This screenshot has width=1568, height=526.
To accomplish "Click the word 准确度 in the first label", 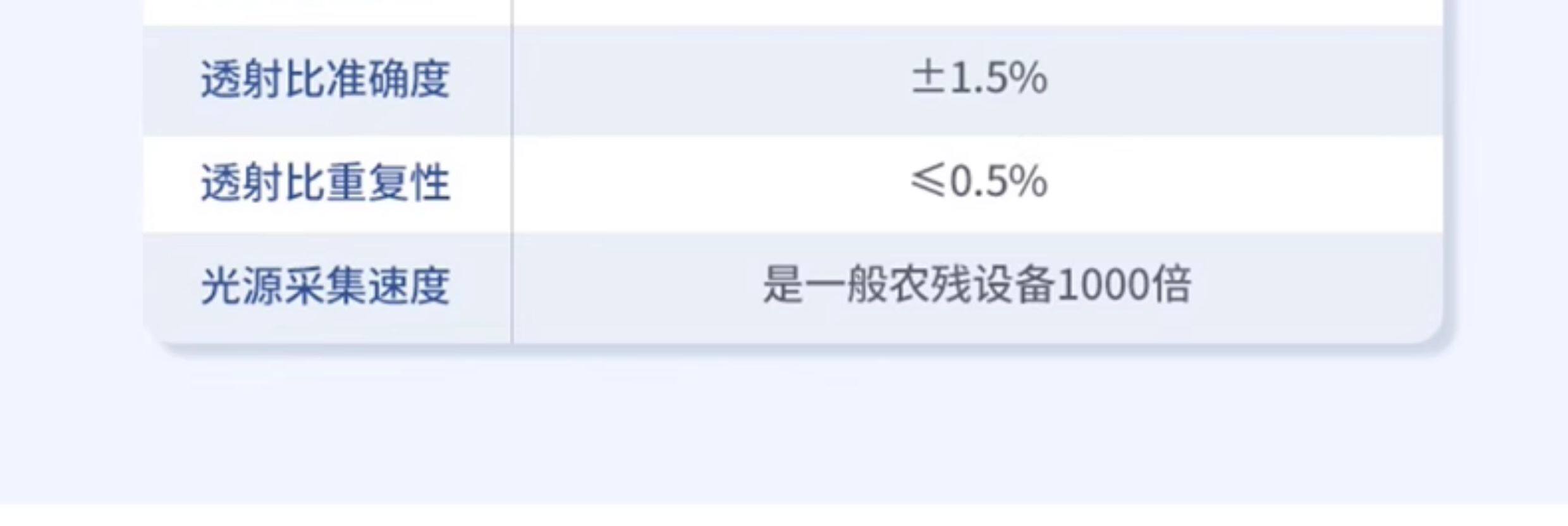I will click(x=388, y=80).
